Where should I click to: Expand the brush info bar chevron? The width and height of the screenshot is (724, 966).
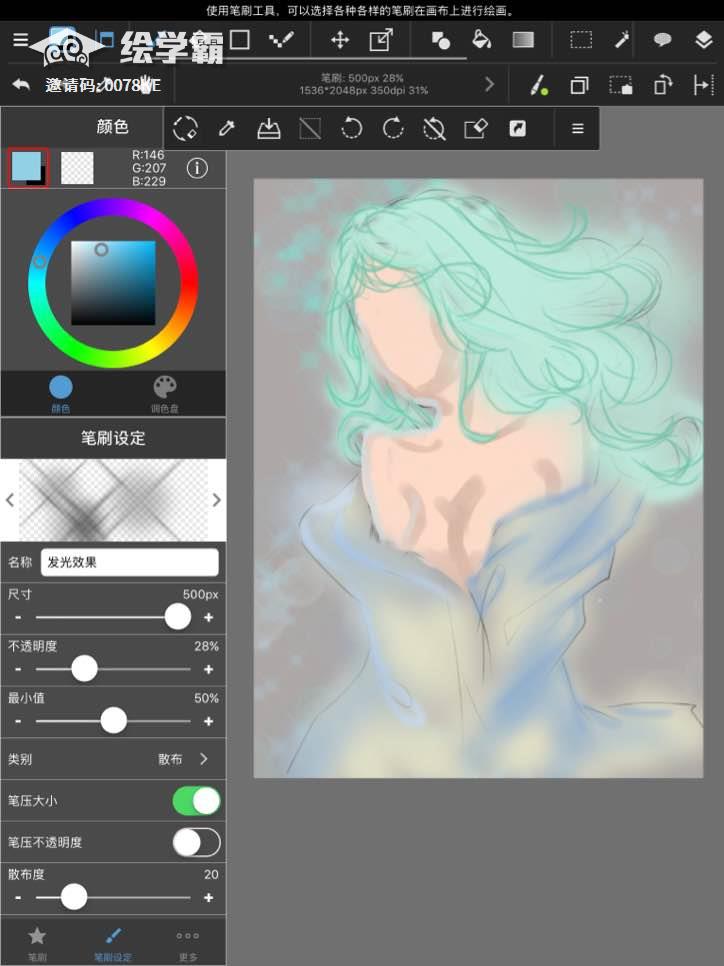pos(489,84)
